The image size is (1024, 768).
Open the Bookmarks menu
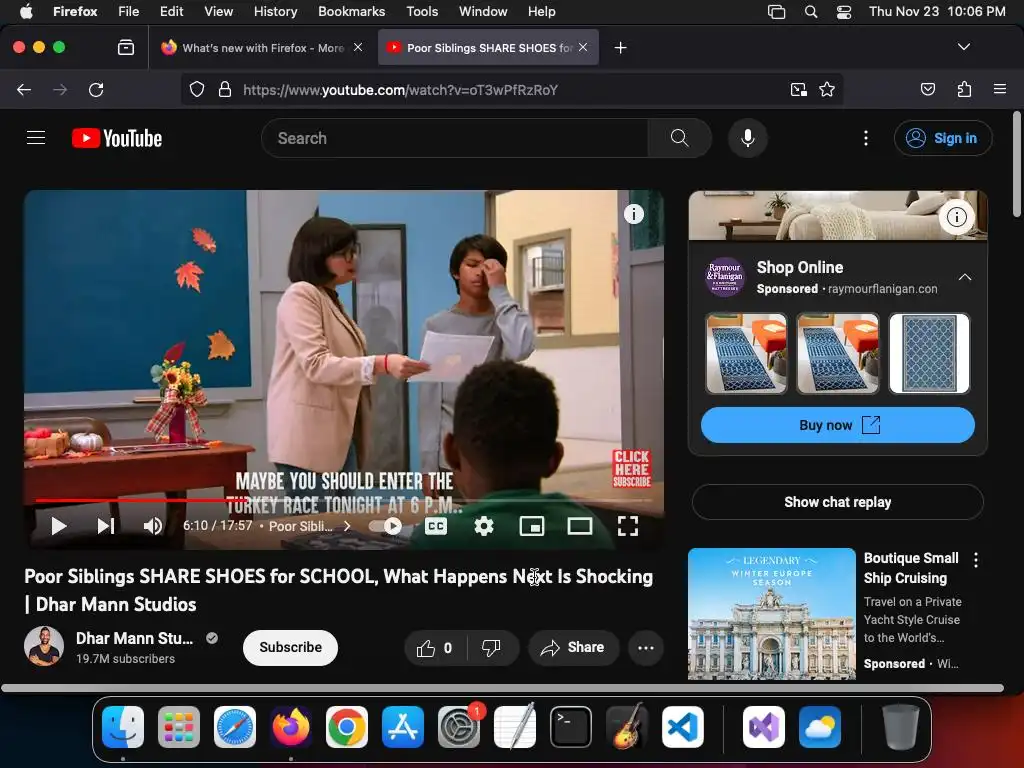(351, 11)
